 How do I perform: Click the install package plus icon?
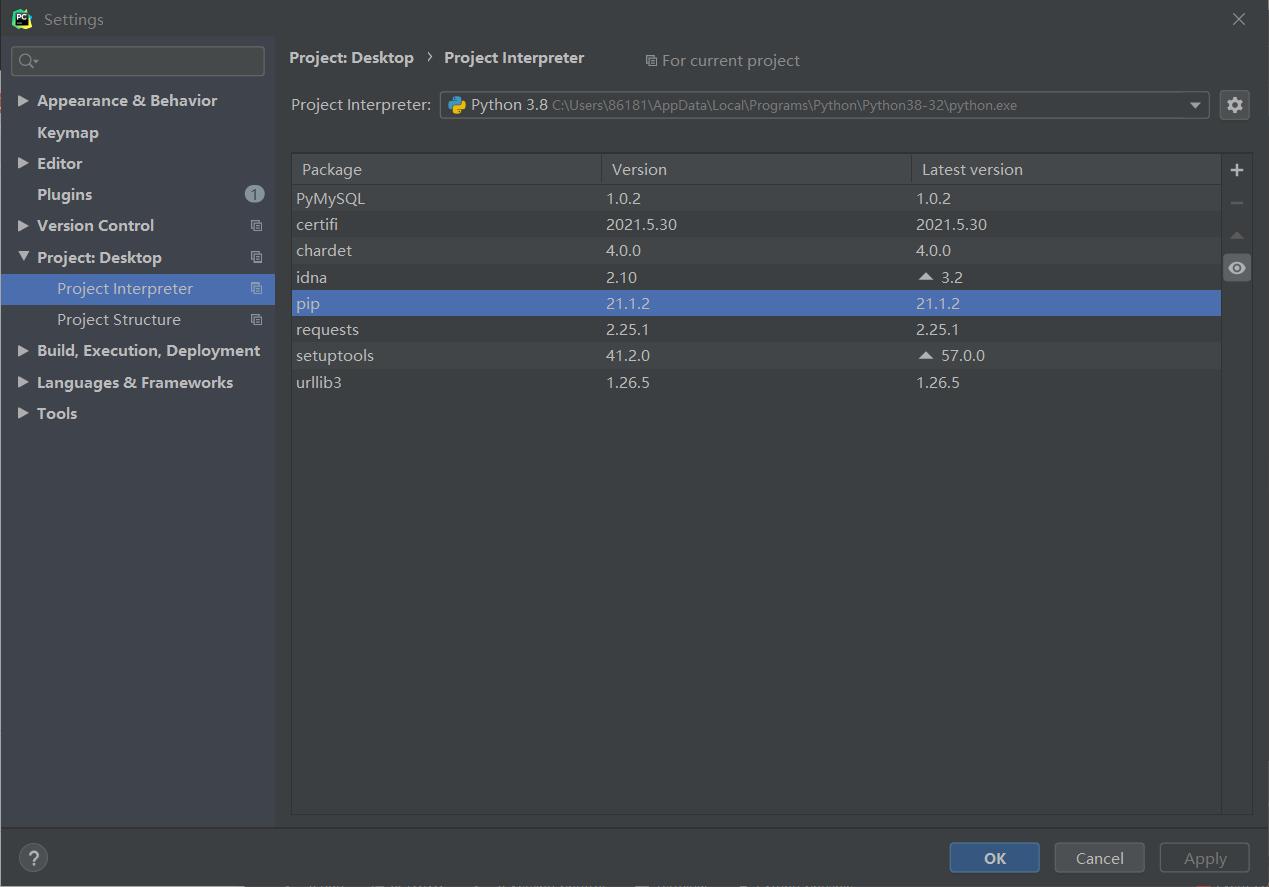(1237, 170)
